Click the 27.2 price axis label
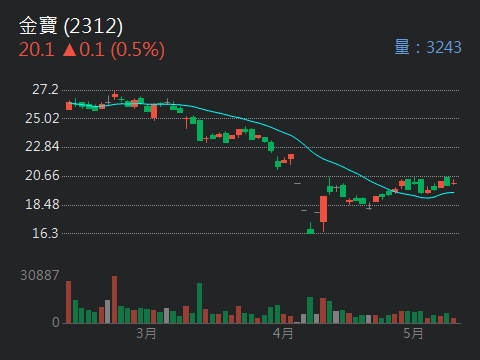This screenshot has width=480, height=360. [45, 89]
